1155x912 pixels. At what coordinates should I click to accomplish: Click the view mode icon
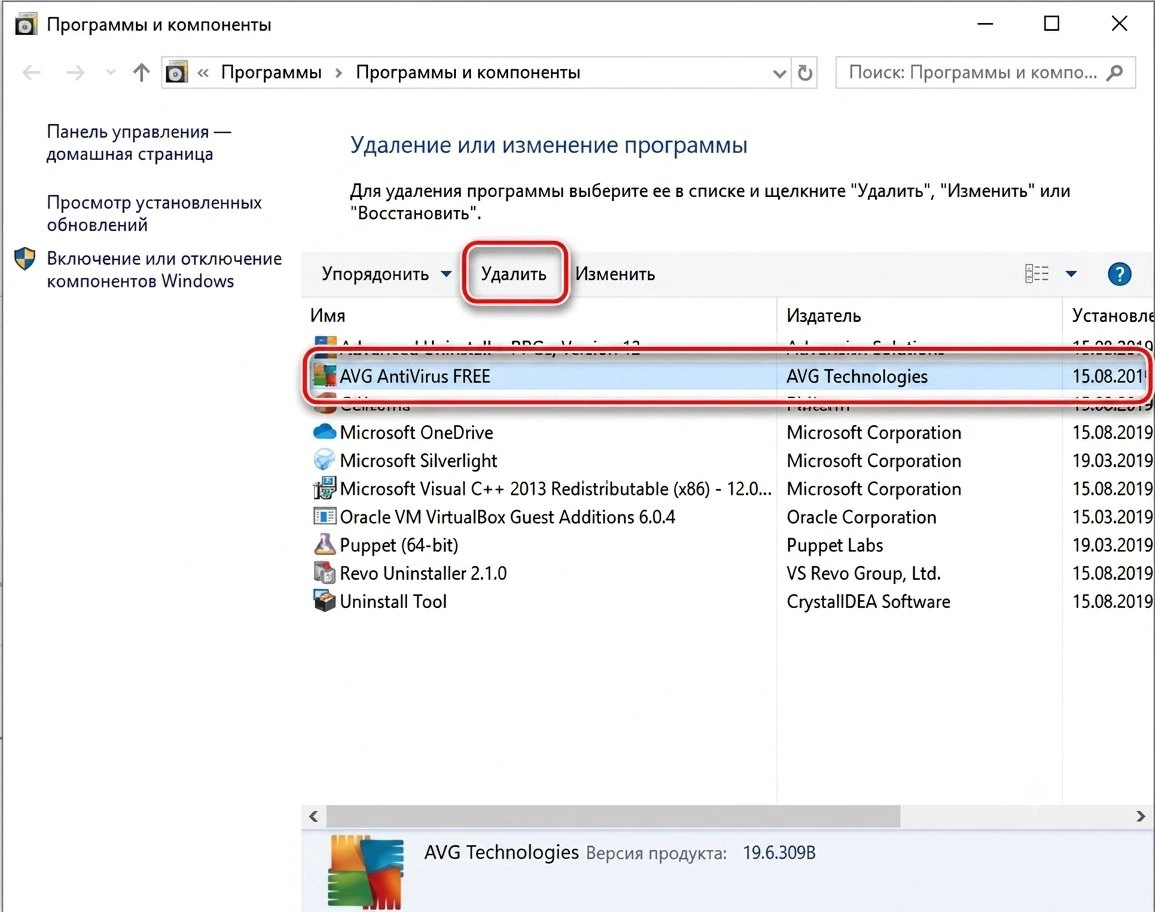(1036, 274)
